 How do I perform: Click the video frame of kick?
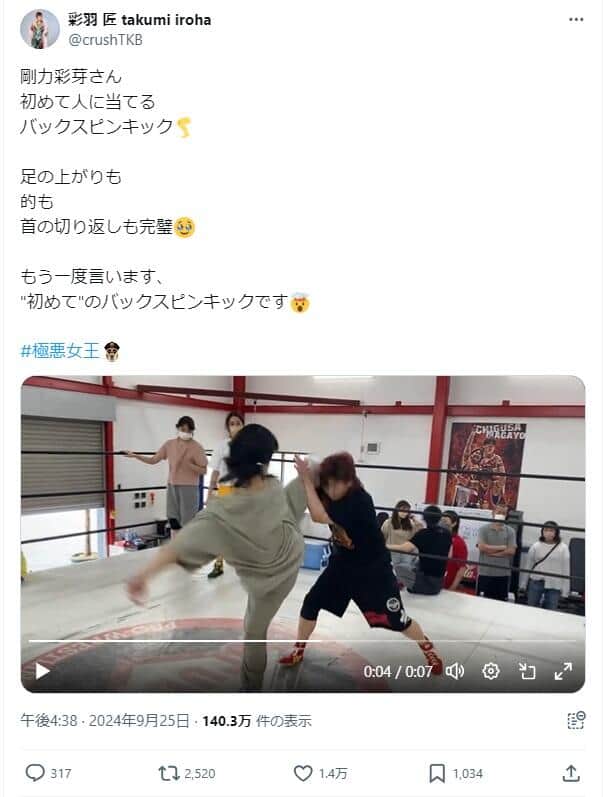point(303,508)
